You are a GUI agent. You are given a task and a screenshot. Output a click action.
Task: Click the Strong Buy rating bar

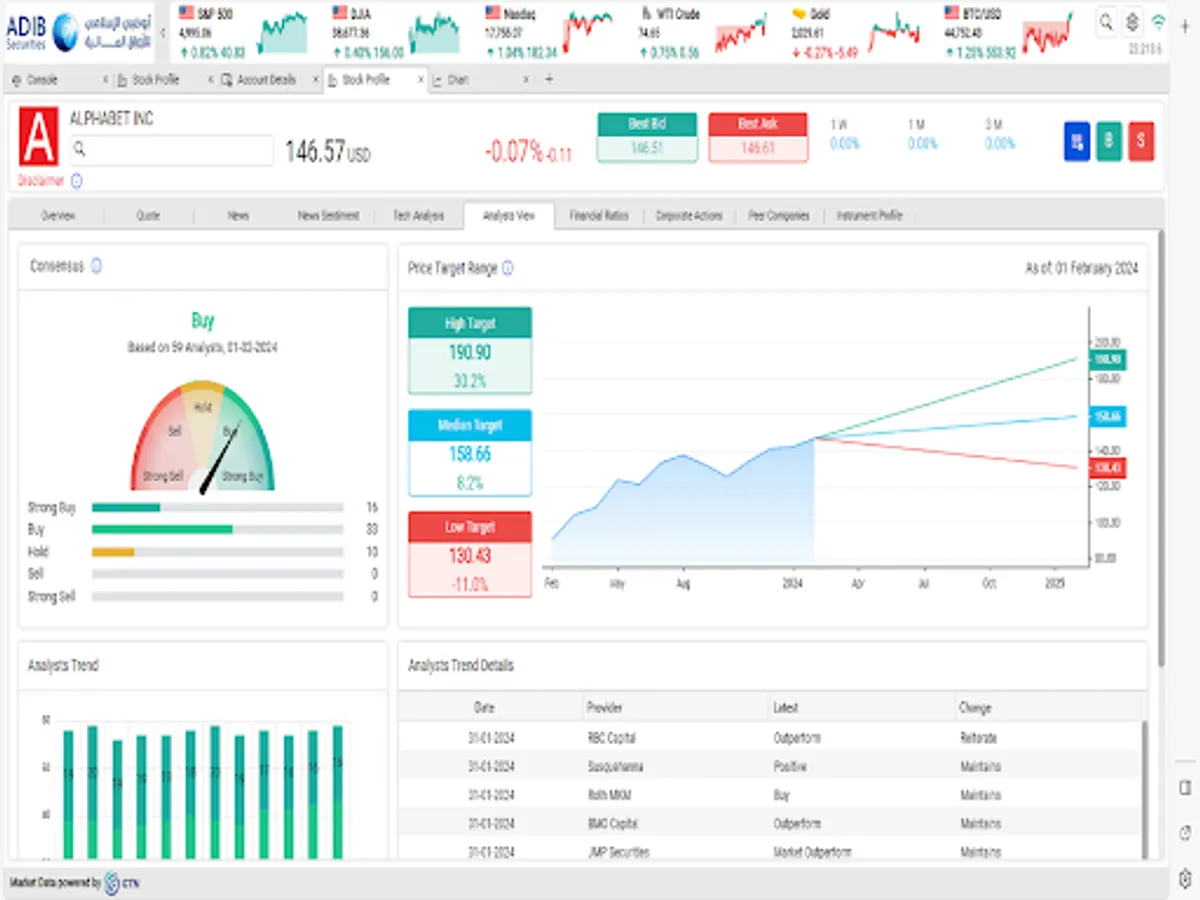click(x=217, y=508)
